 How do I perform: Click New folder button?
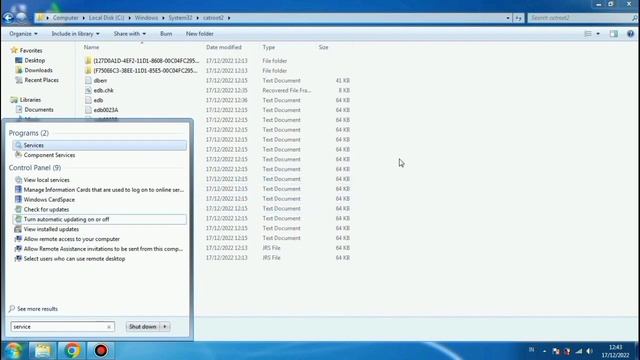point(200,34)
